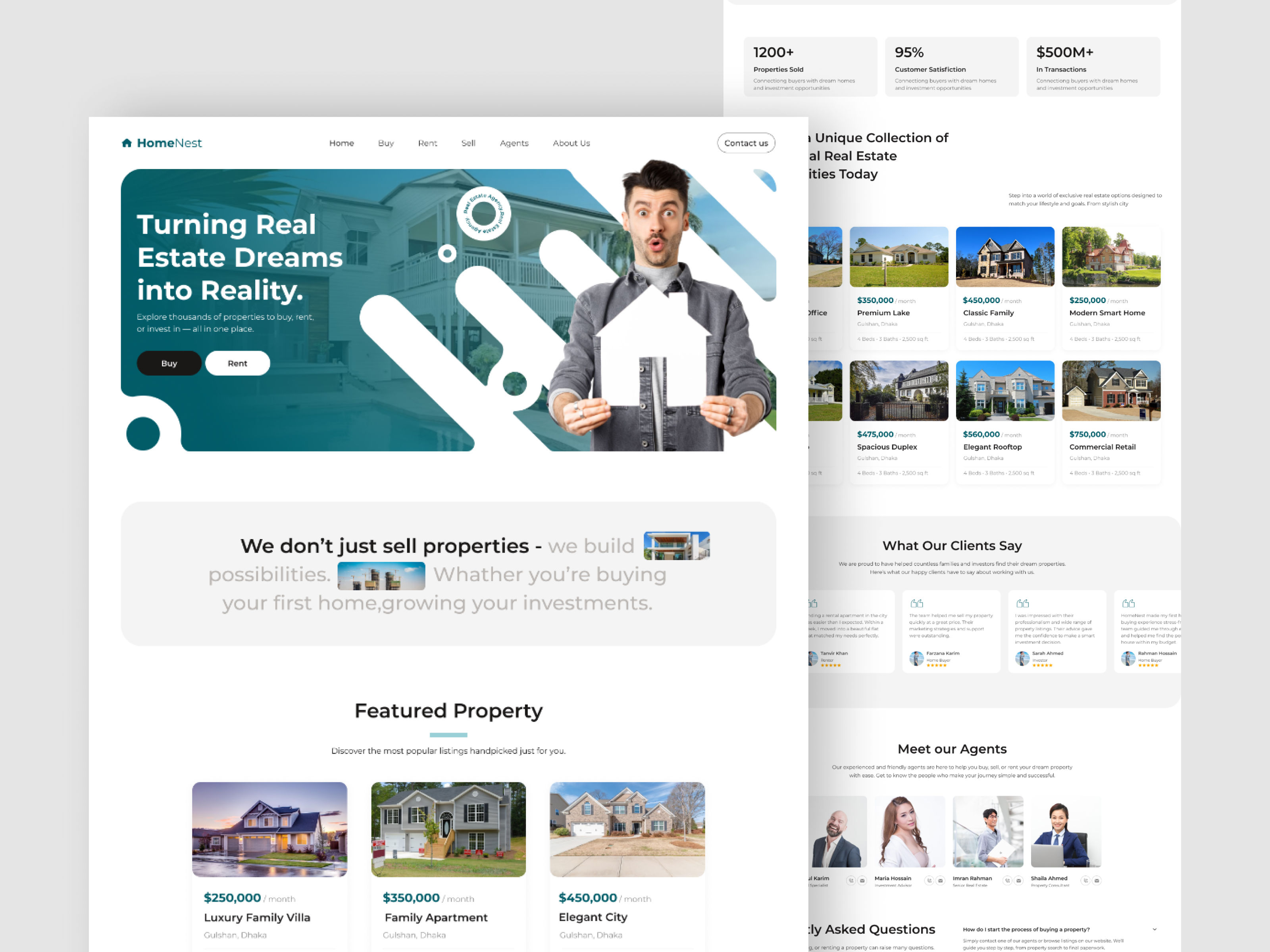The height and width of the screenshot is (952, 1270).
Task: Open the Luxury Family Villa listing title
Action: pyautogui.click(x=257, y=917)
